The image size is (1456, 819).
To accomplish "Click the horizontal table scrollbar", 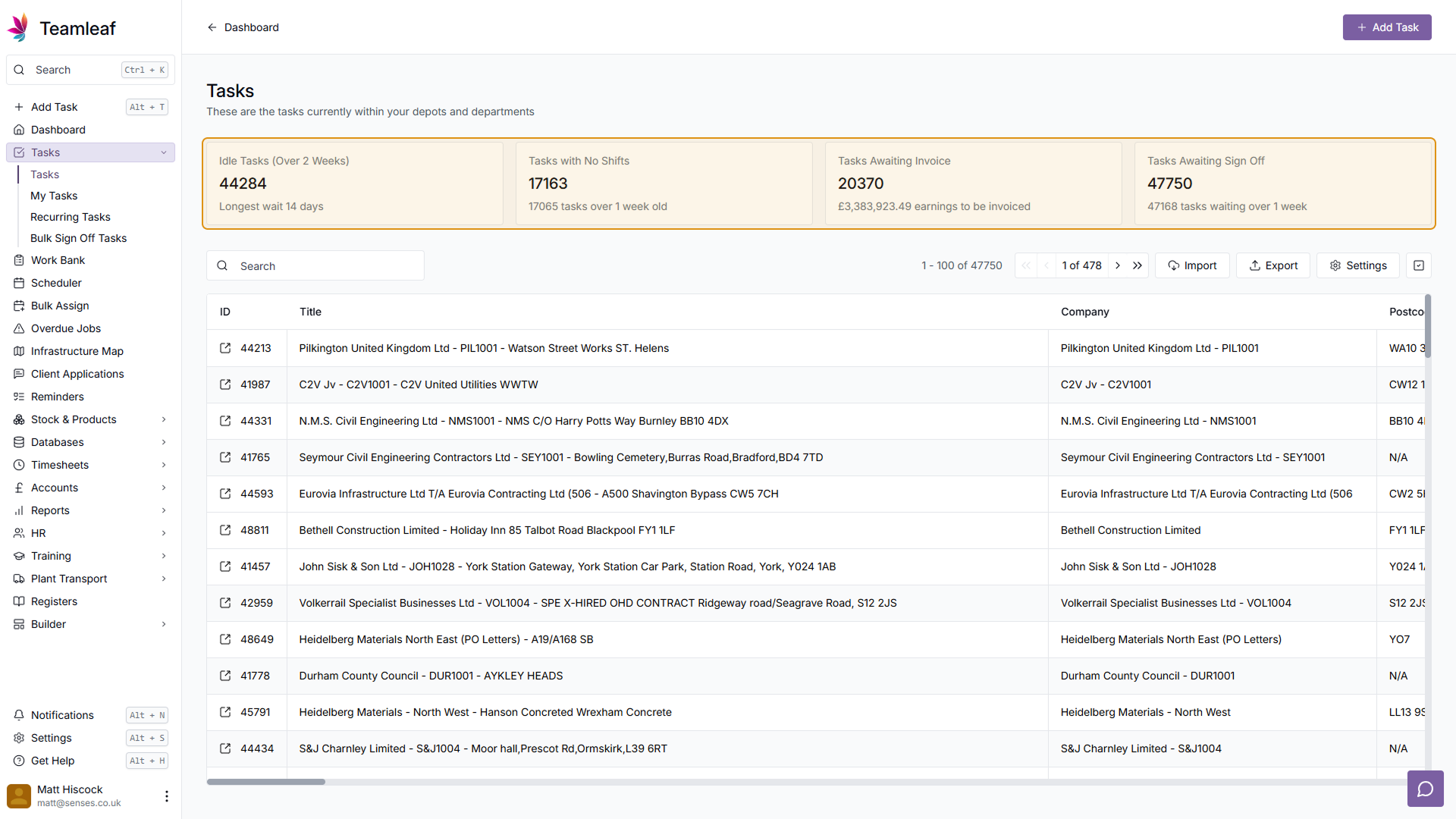I will point(266,782).
